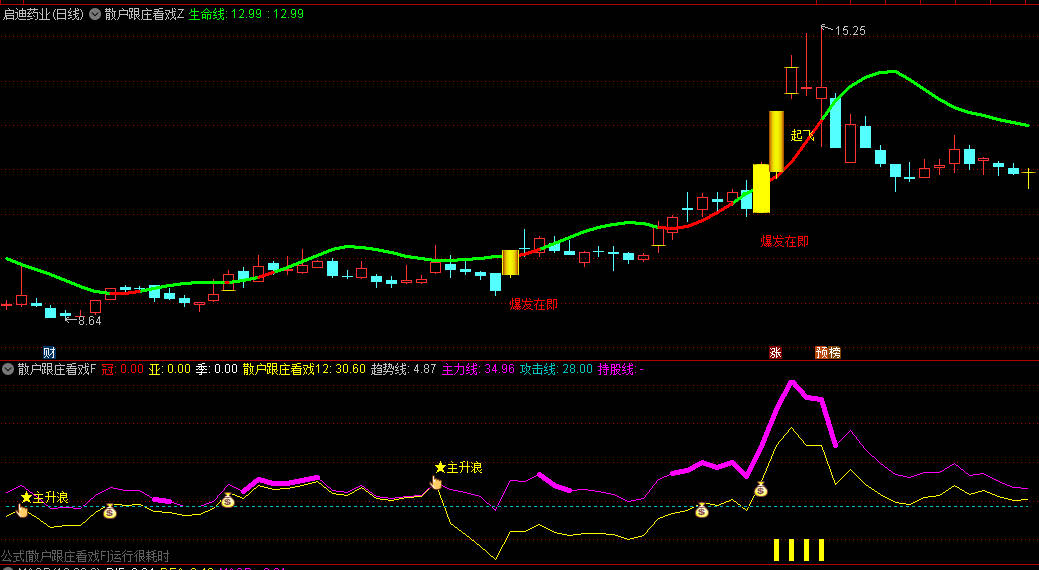Click the 启迪药业(日线) chart title
Viewport: 1039px width, 570px height.
coord(43,14)
